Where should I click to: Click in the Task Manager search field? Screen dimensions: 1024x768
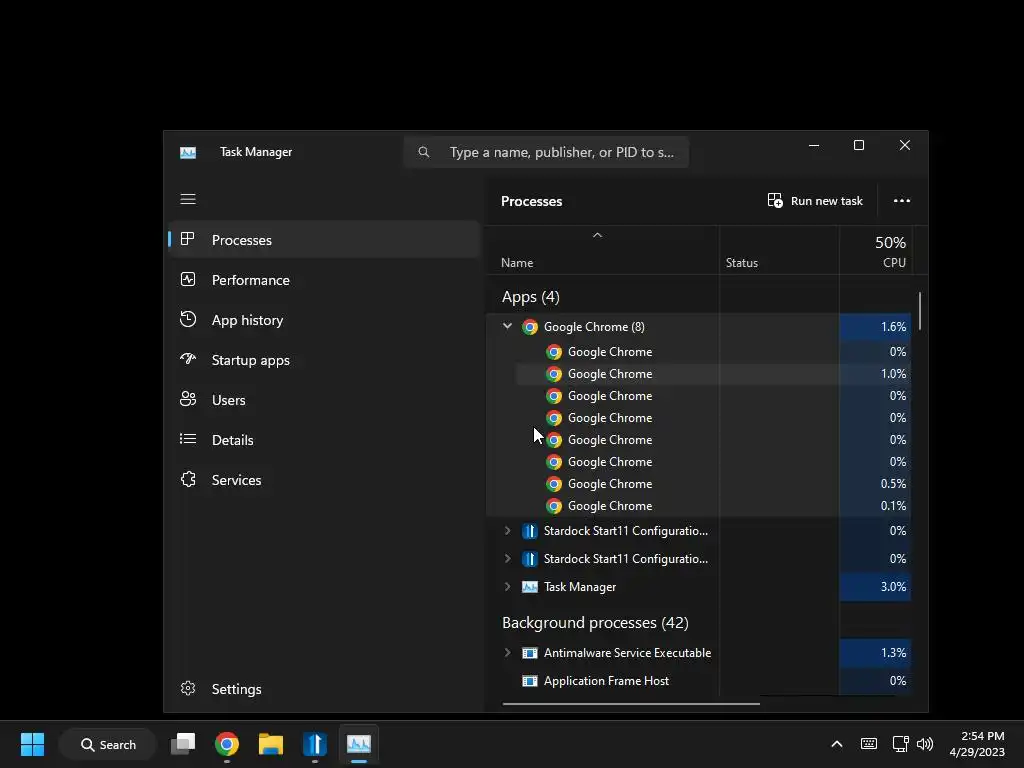pos(546,152)
